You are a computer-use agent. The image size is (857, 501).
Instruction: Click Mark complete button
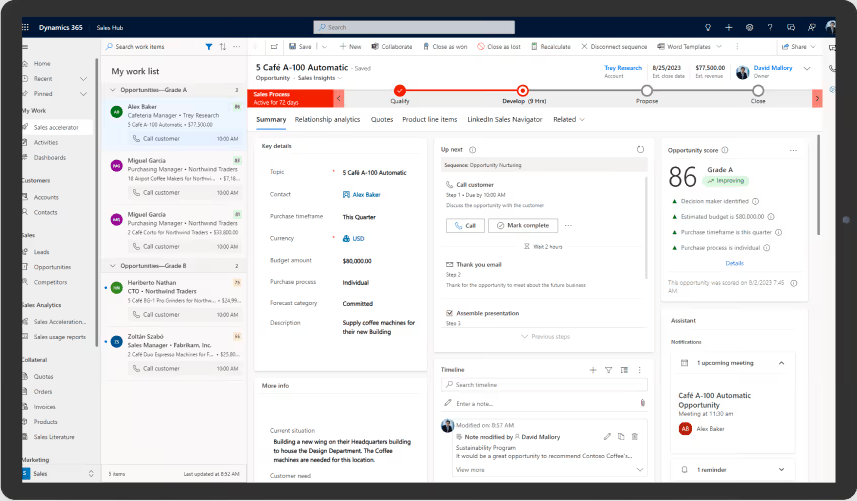pyautogui.click(x=523, y=226)
